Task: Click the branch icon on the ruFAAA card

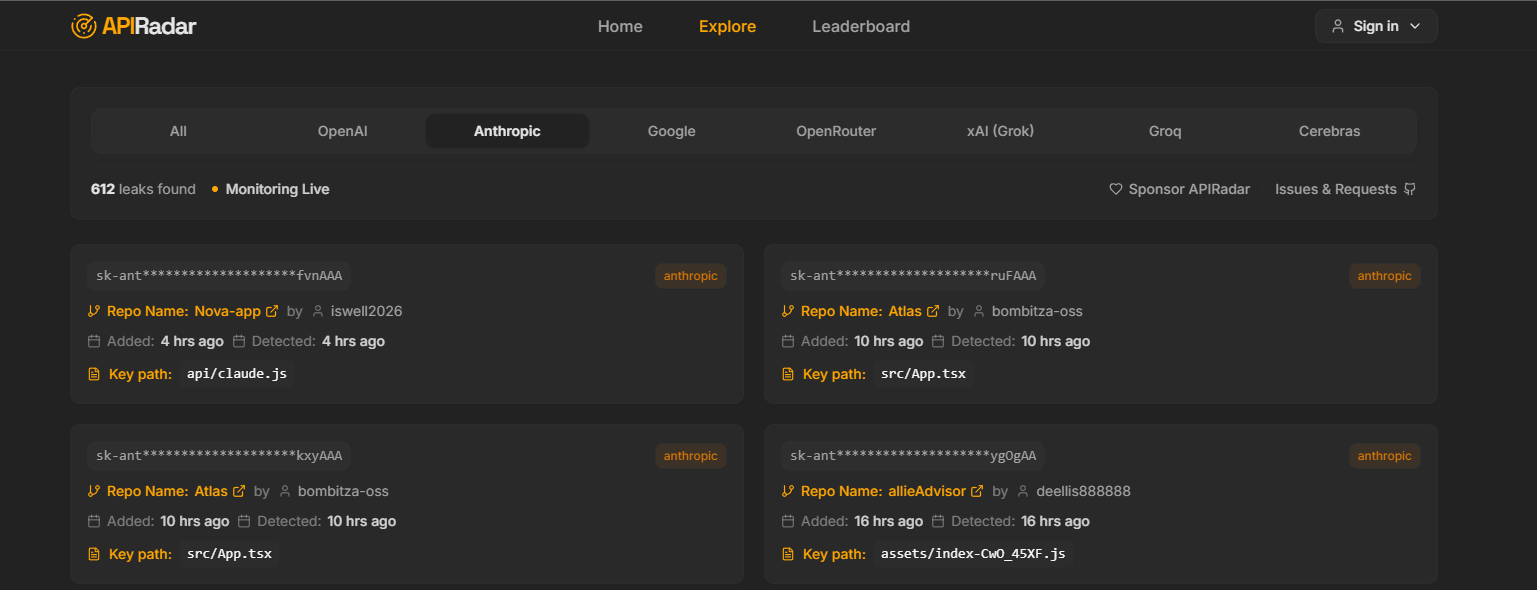Action: 788,311
